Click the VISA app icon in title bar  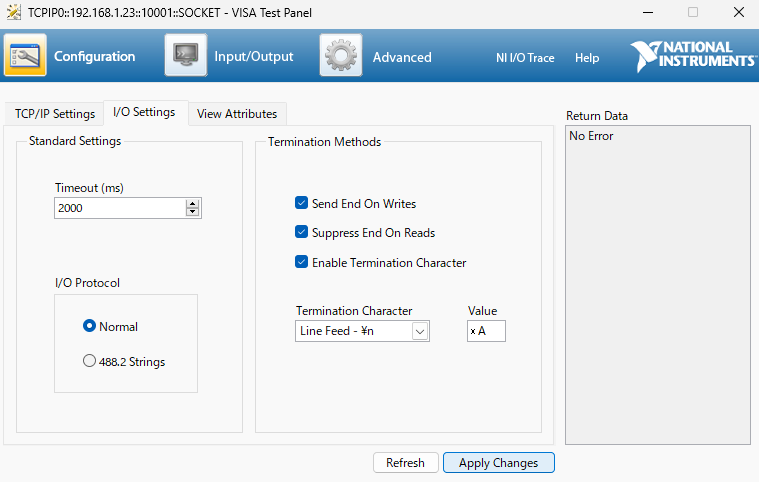[x=14, y=12]
